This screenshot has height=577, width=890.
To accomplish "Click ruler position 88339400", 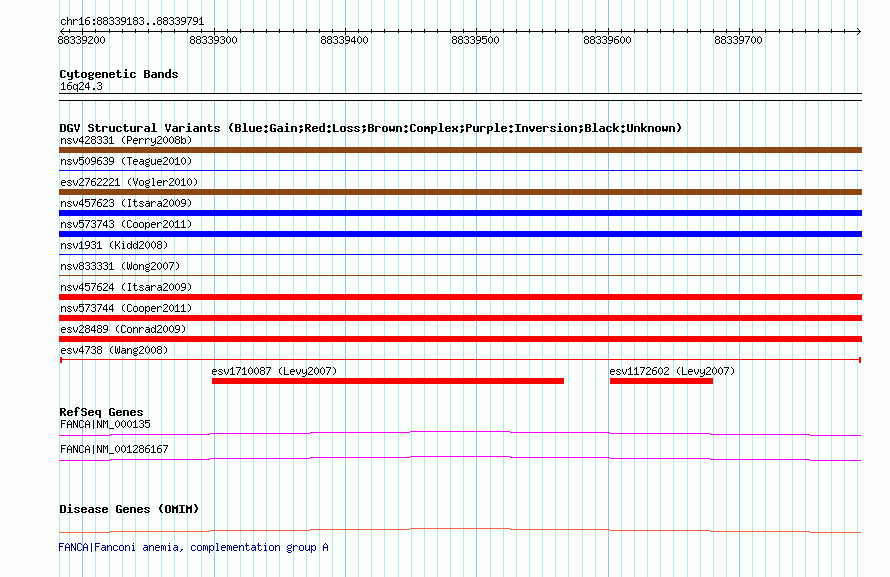I will 345,40.
